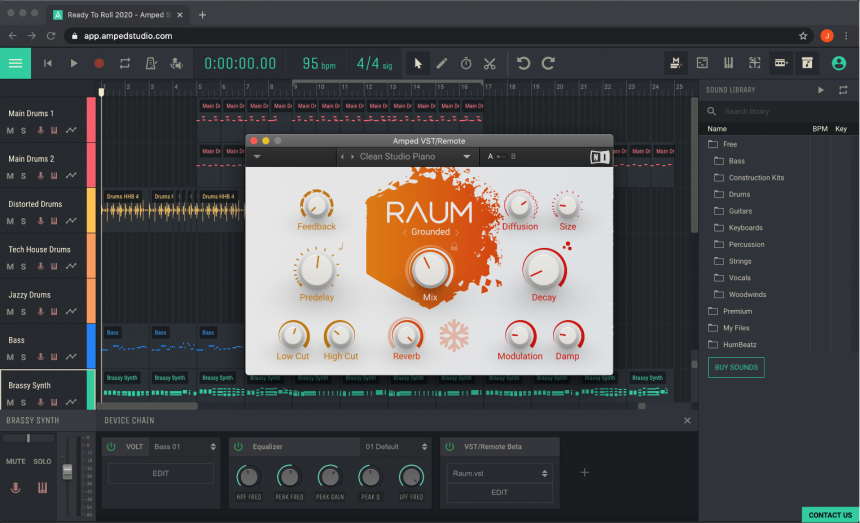This screenshot has height=523, width=860.
Task: Toggle the piano keyboard panel icon
Action: [x=728, y=63]
